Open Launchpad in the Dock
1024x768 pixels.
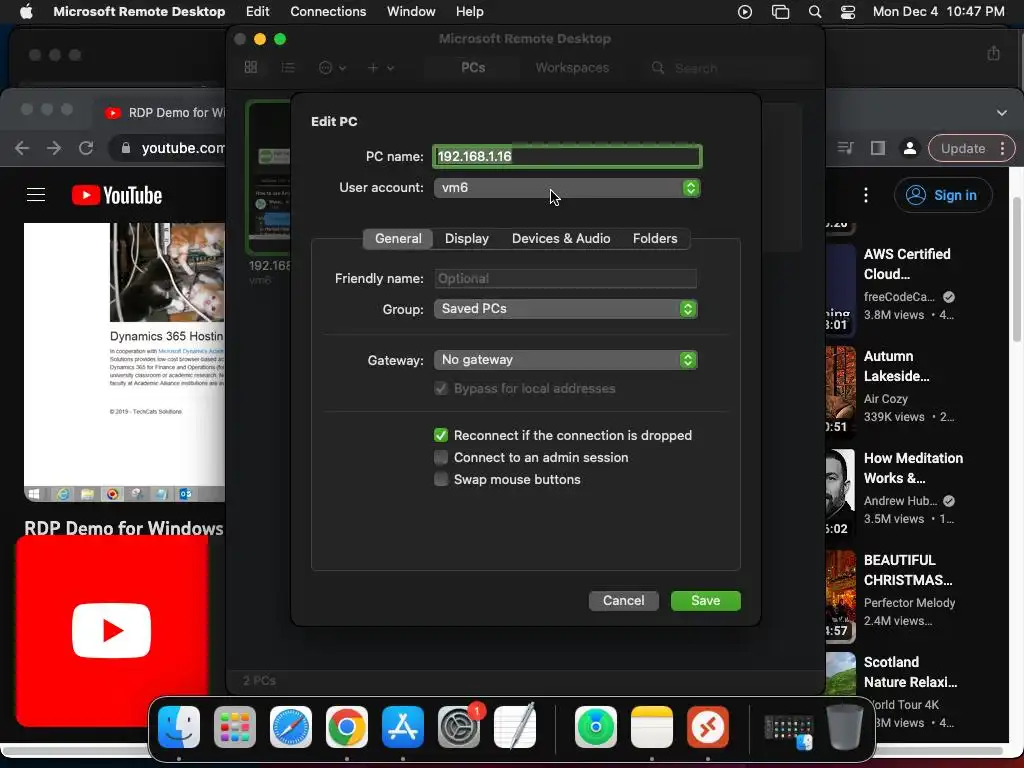click(234, 727)
